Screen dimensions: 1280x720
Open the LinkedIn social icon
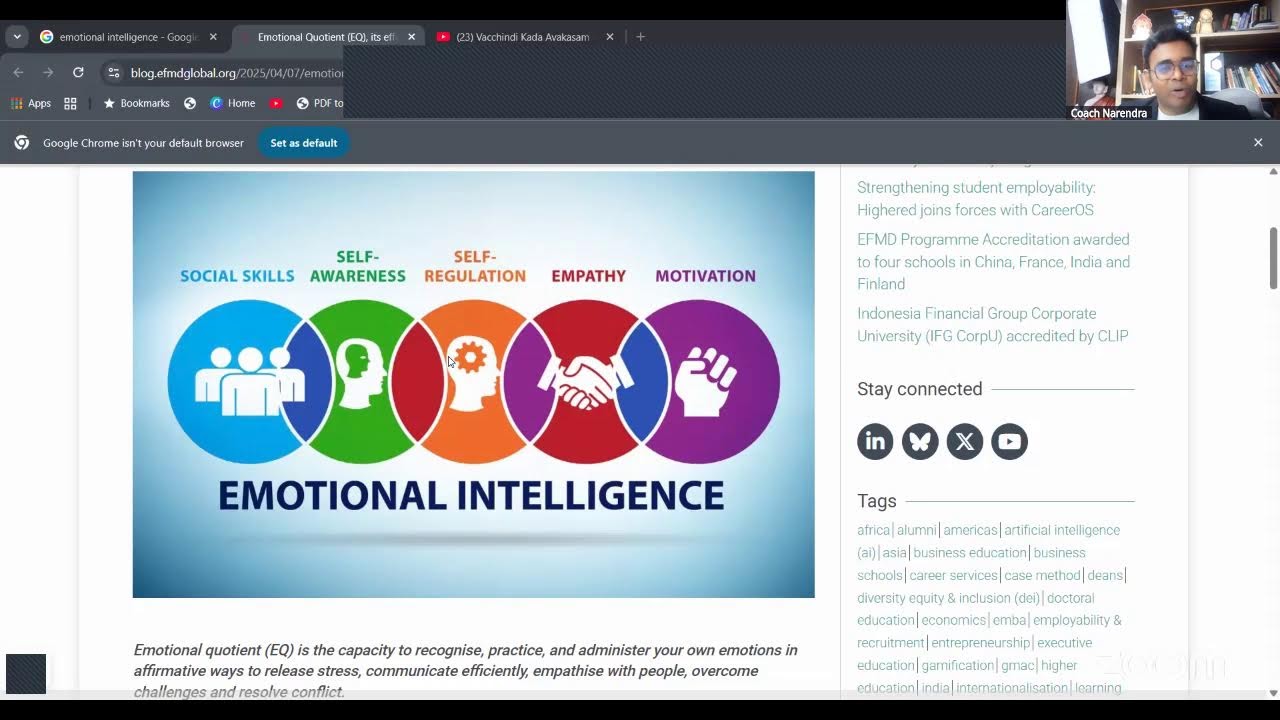point(875,441)
